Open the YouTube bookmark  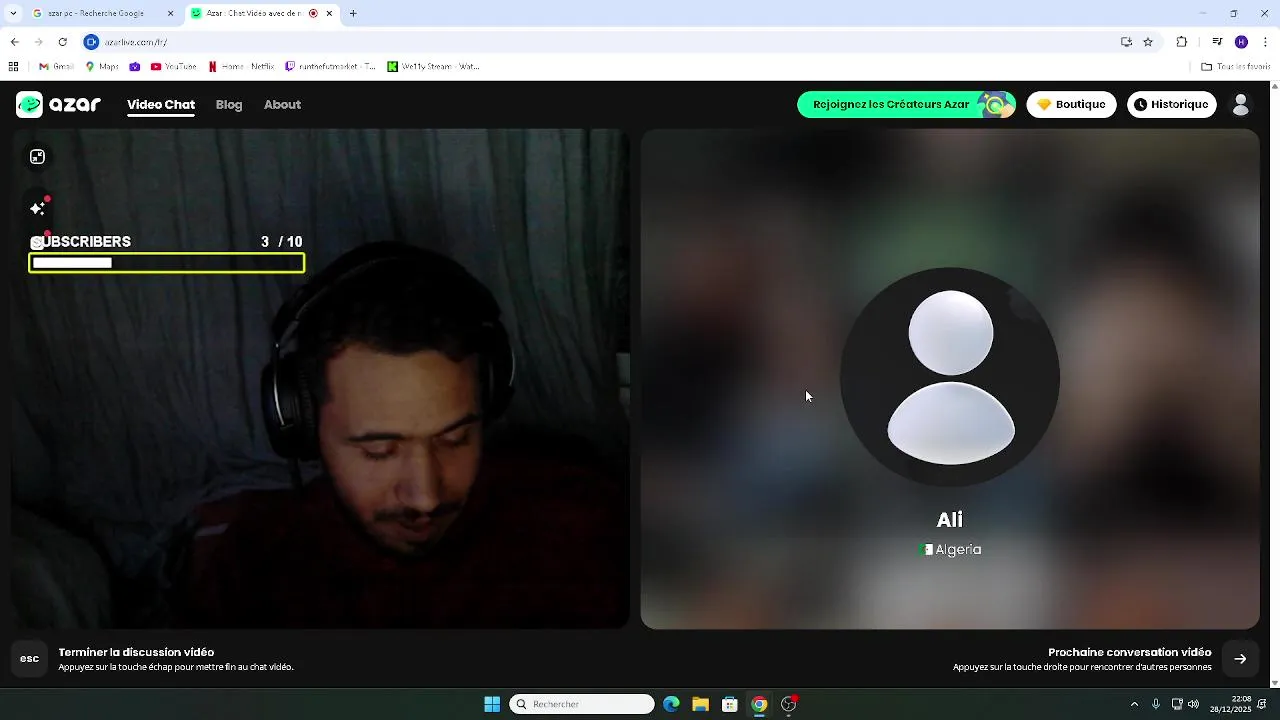point(173,67)
